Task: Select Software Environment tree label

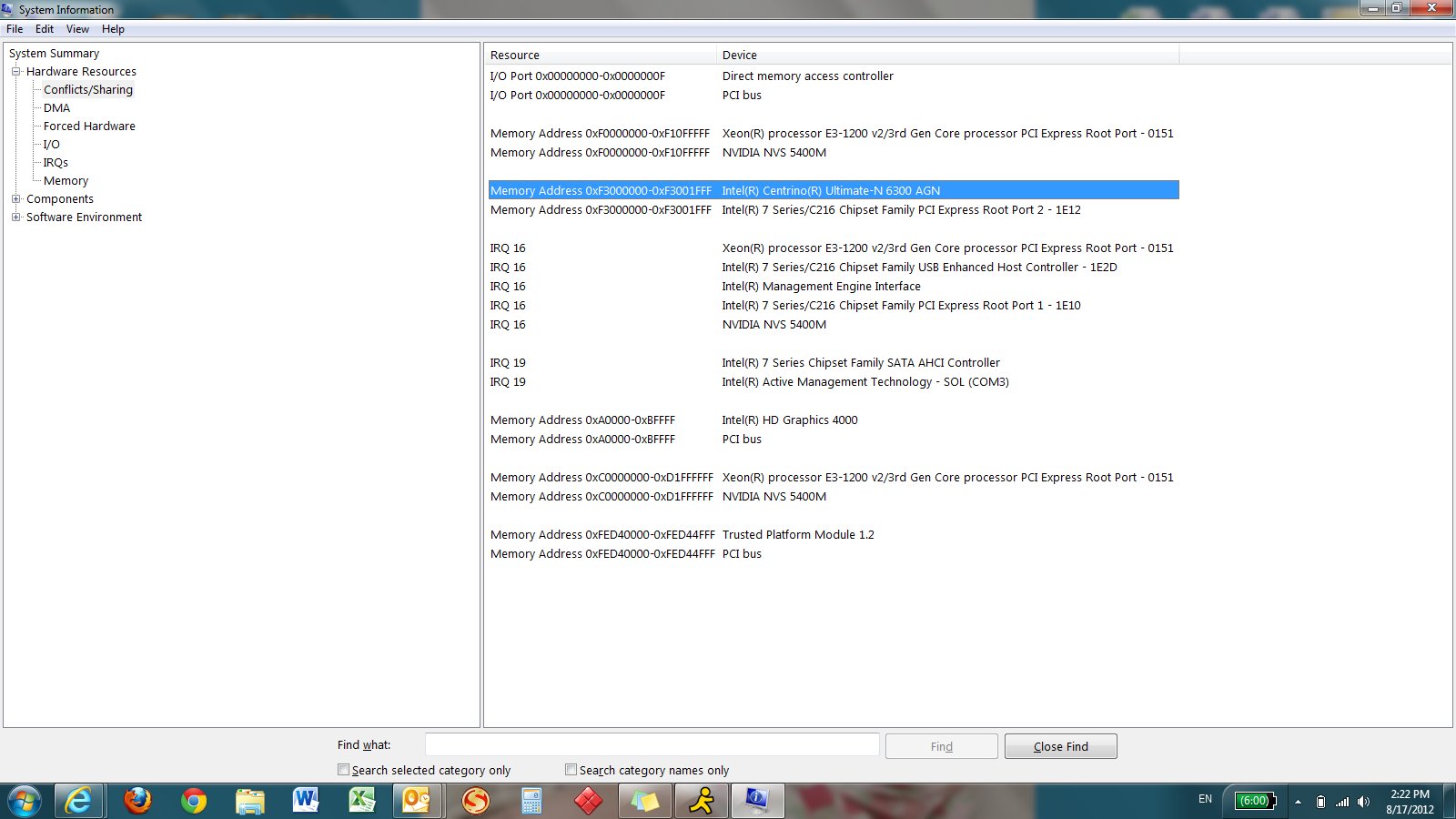Action: [x=84, y=217]
